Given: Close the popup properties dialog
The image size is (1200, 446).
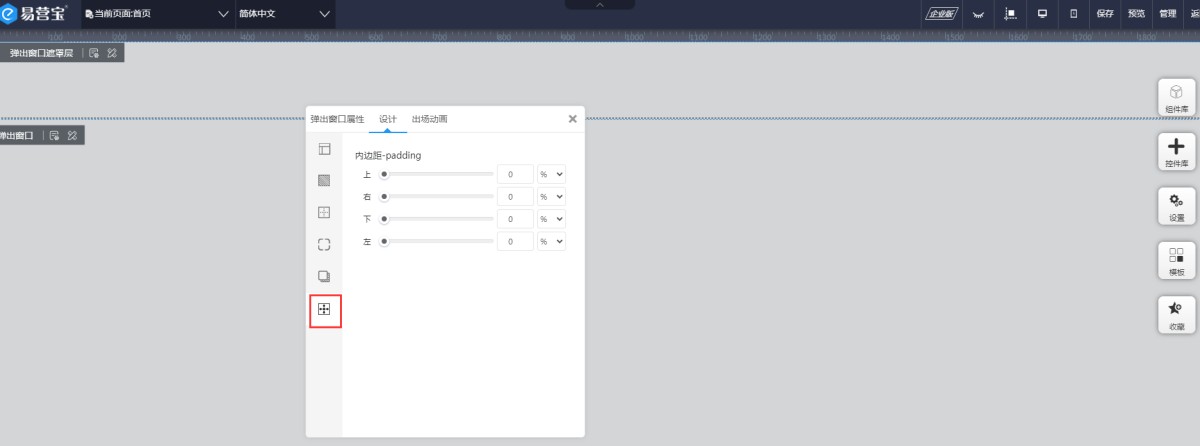Looking at the screenshot, I should (572, 119).
